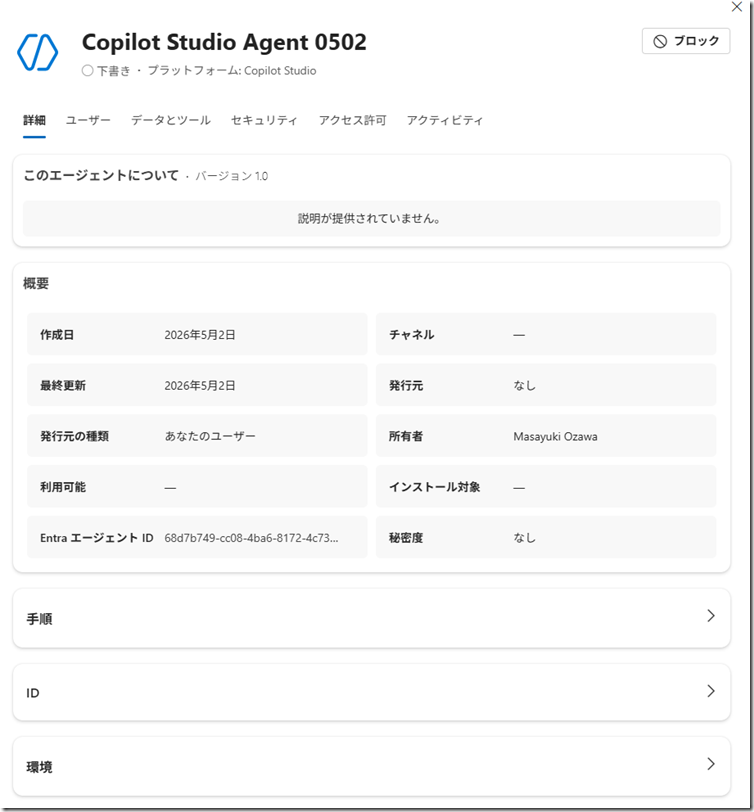Image resolution: width=754 pixels, height=812 pixels.
Task: Click the 説明が提供されていません message
Action: (369, 219)
